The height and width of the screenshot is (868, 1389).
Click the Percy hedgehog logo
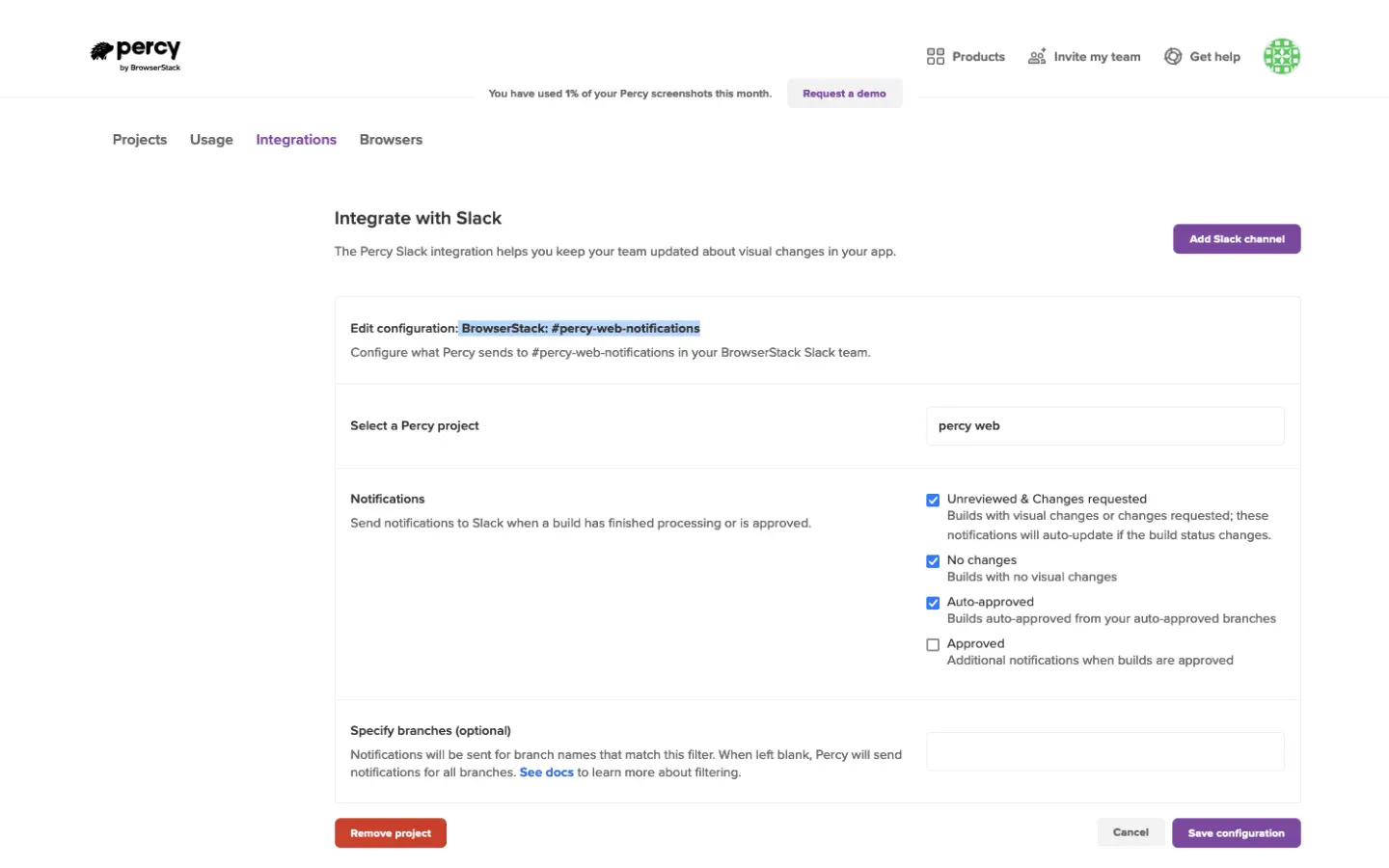[103, 51]
